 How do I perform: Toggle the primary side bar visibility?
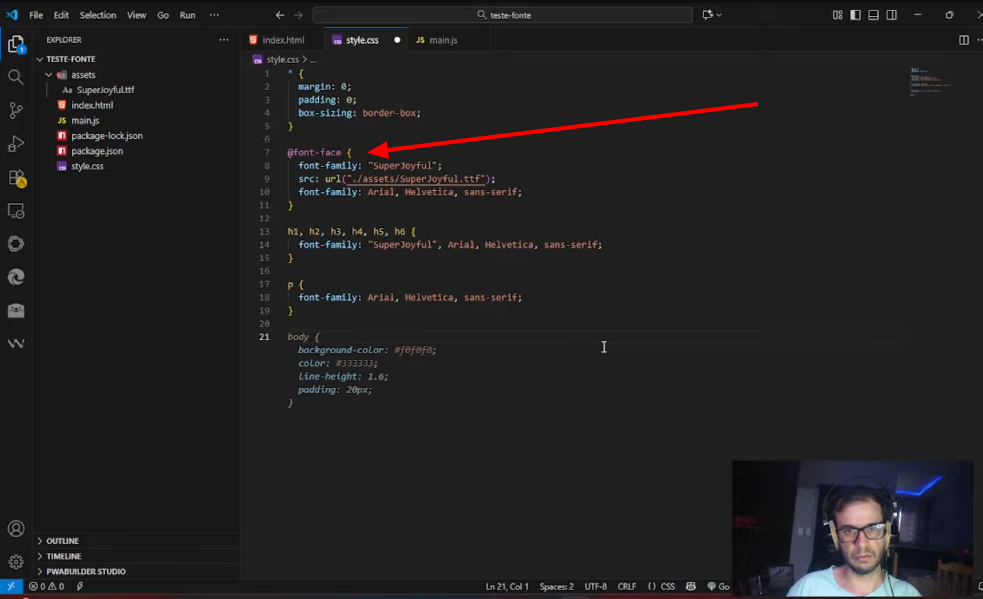[x=855, y=15]
